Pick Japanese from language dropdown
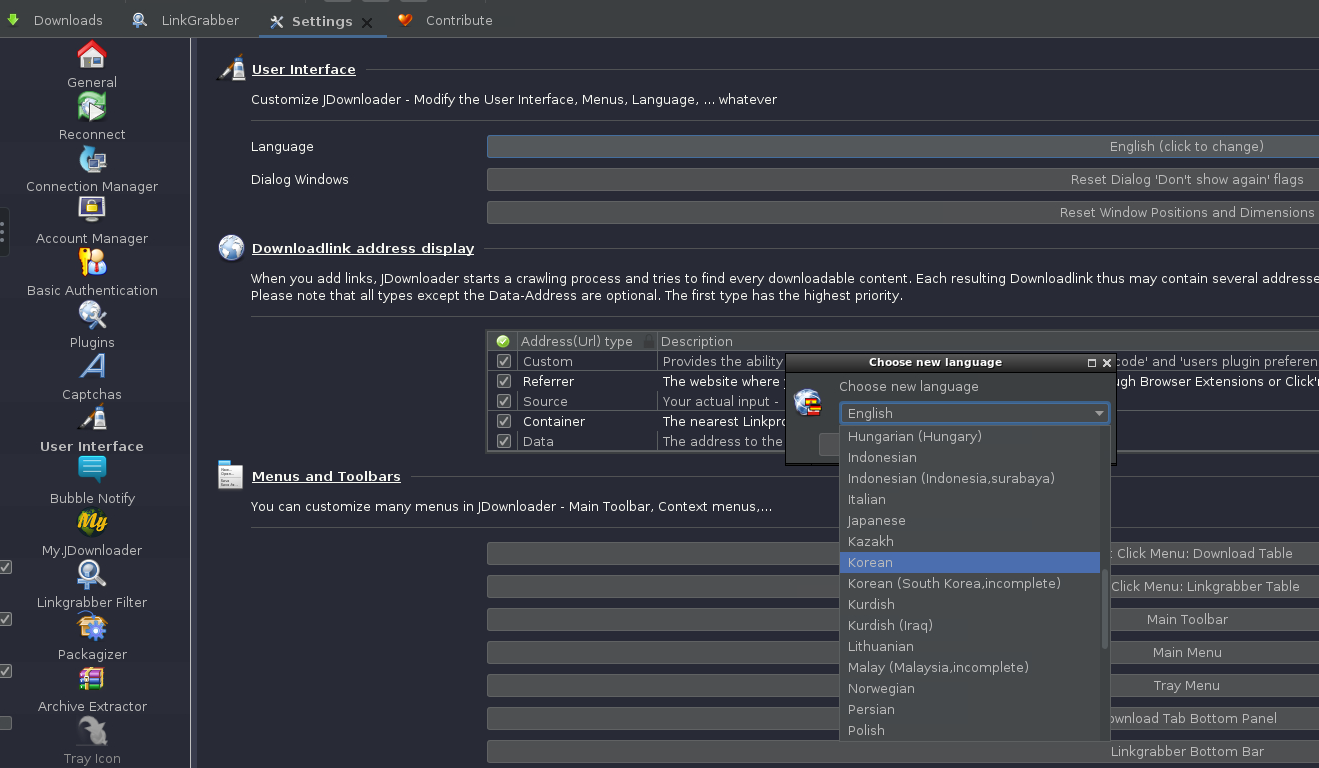The image size is (1319, 768). [970, 520]
